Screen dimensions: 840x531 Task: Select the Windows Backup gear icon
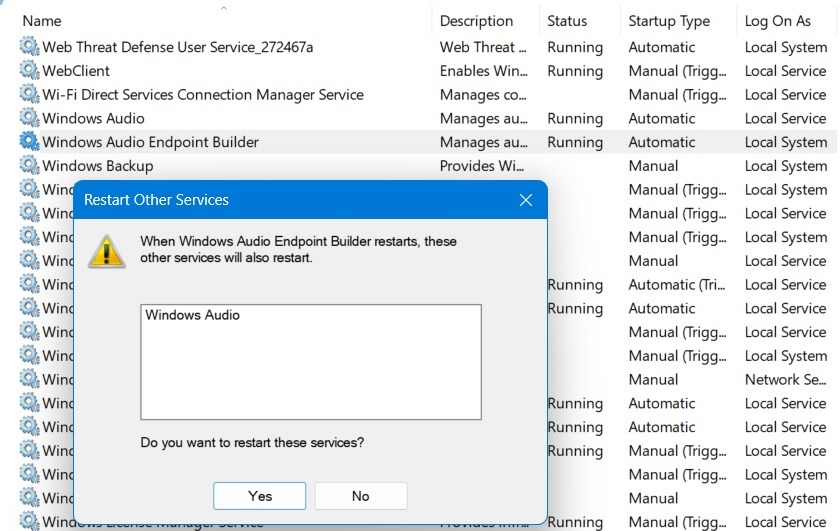29,165
